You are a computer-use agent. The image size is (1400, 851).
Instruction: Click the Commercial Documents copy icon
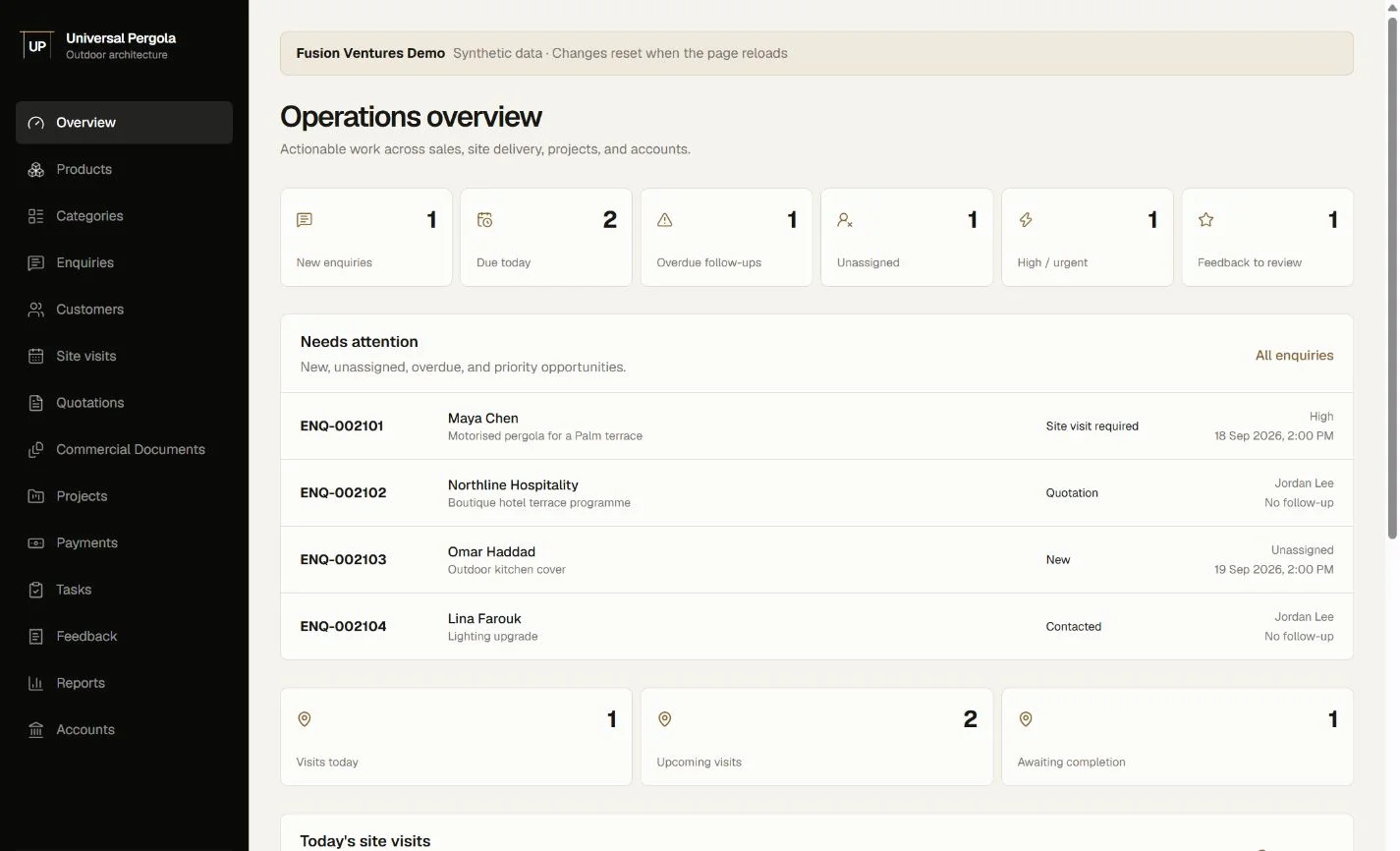point(36,449)
